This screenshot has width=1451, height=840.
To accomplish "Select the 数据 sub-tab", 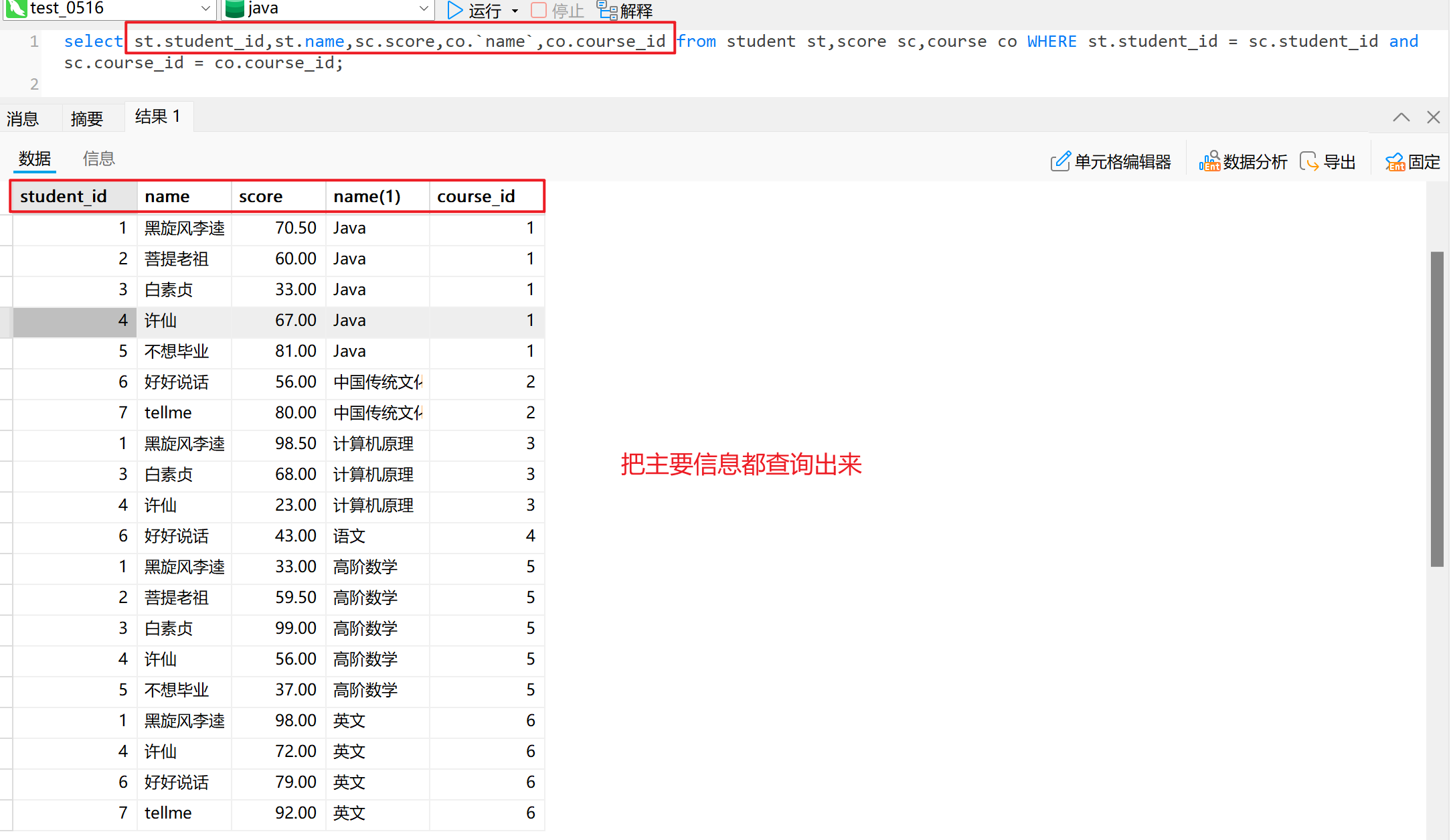I will [35, 159].
